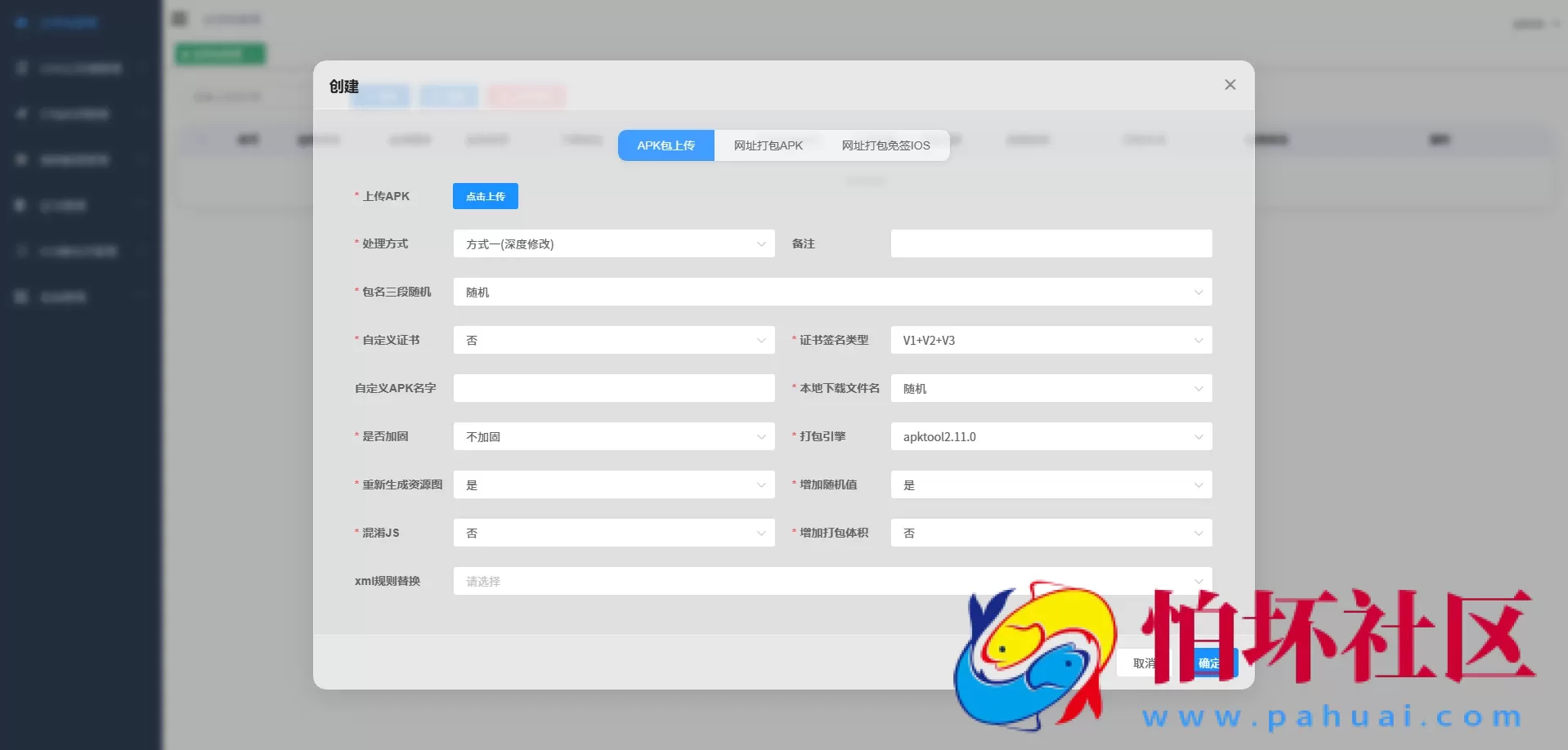Image resolution: width=1568 pixels, height=750 pixels.
Task: Open the 是否加固 dropdown showing 不加固
Action: pyautogui.click(x=613, y=436)
